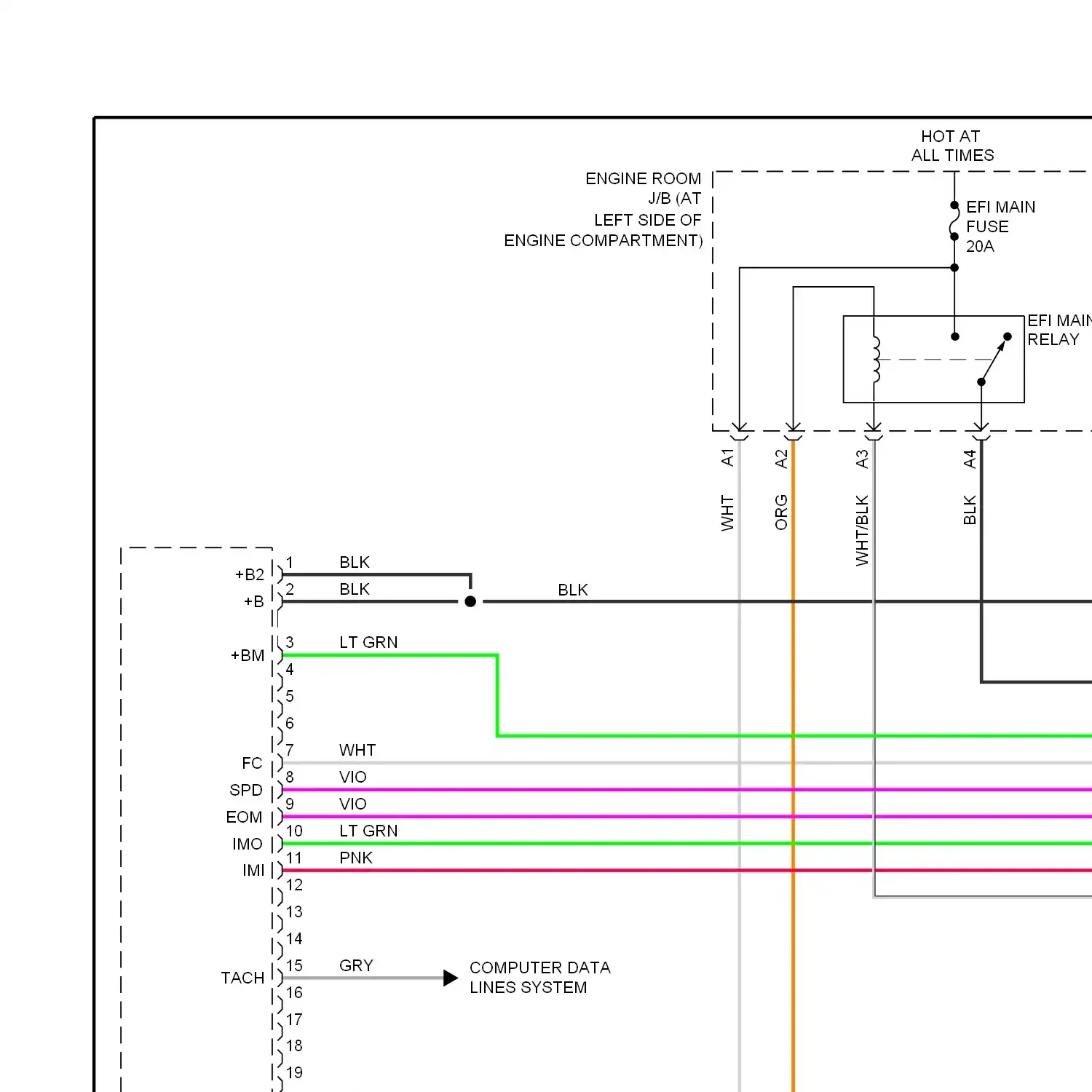Click the SPD pin label
This screenshot has height=1092, width=1092.
pyautogui.click(x=246, y=790)
